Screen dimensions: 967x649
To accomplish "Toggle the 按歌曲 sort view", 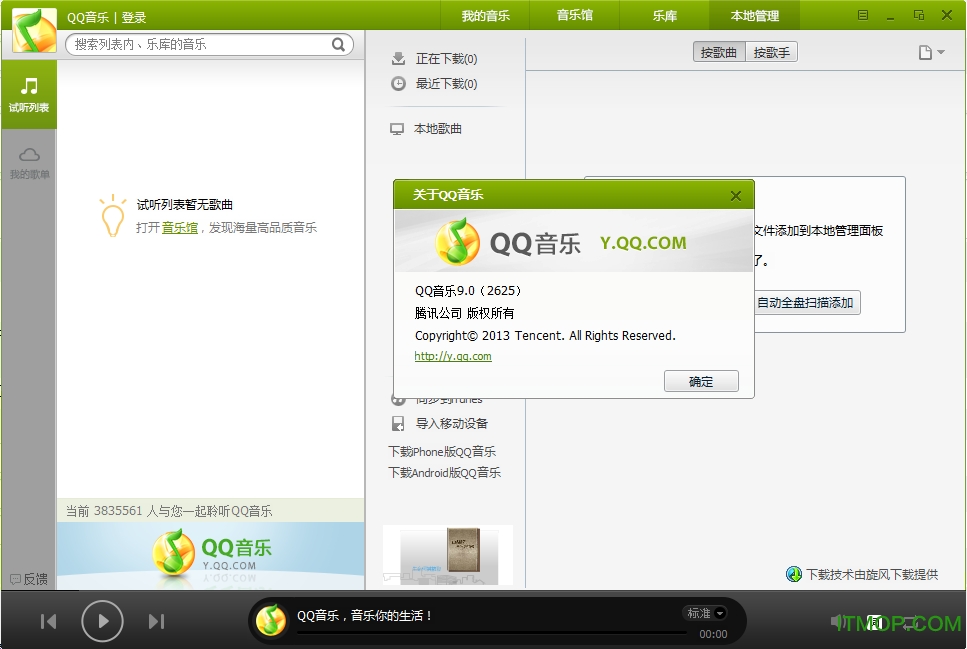I will tap(719, 52).
